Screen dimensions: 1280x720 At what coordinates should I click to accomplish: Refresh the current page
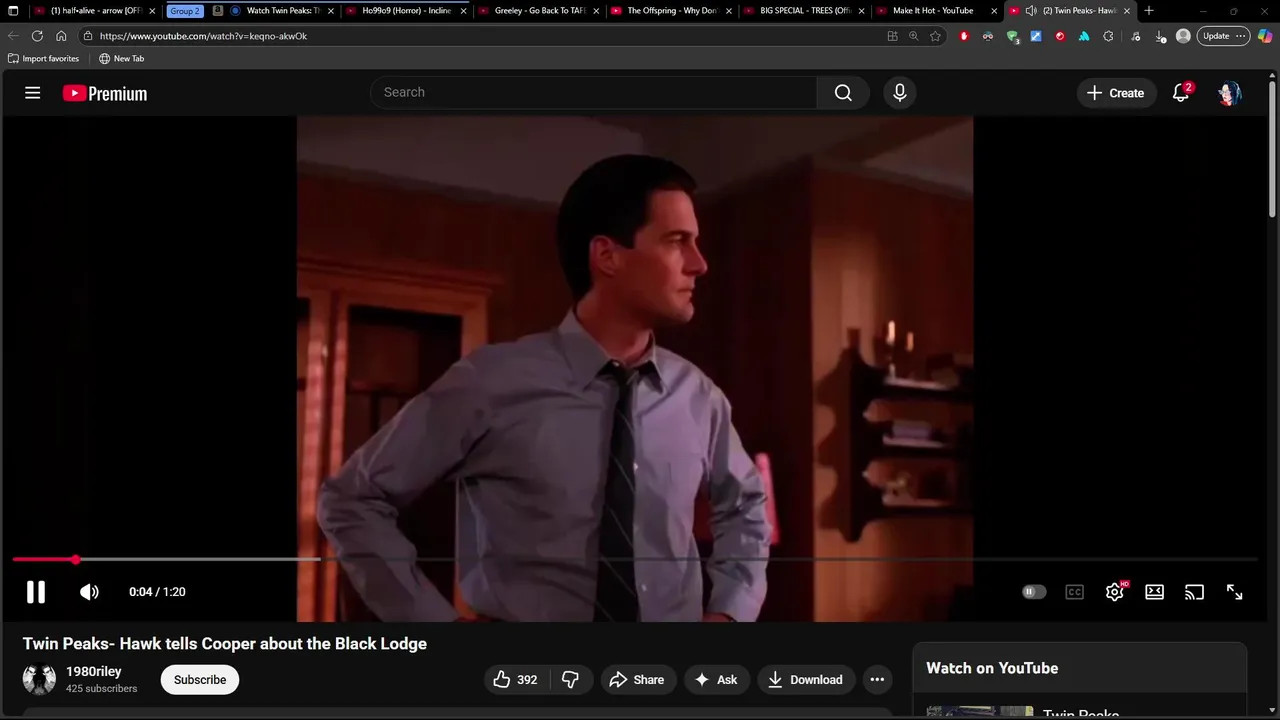(37, 36)
